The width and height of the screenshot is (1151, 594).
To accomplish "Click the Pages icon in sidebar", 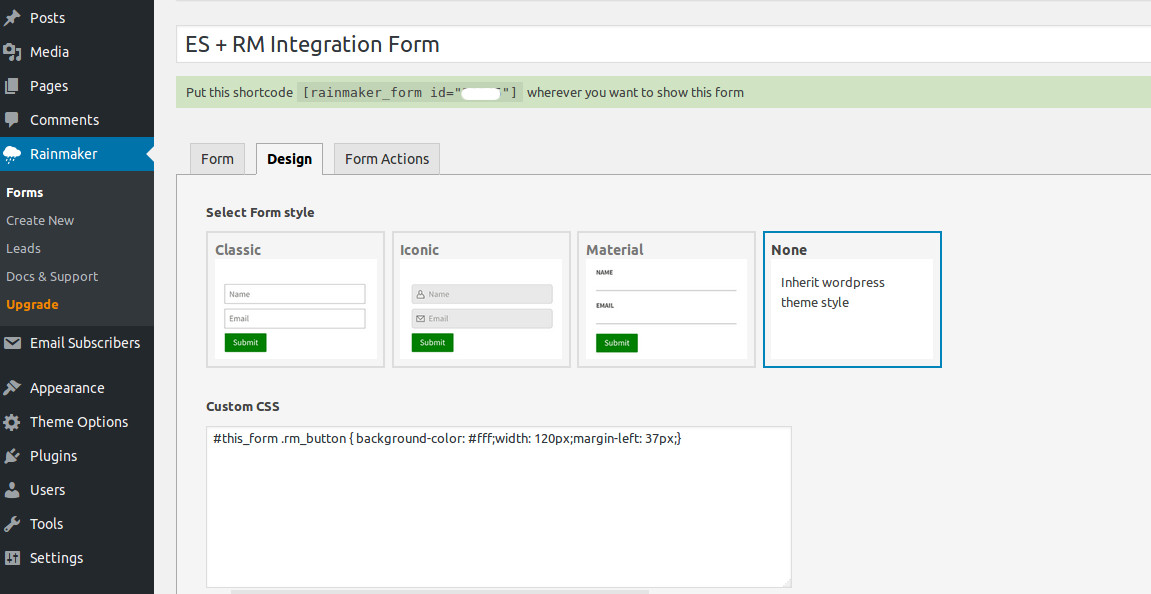I will [x=12, y=86].
